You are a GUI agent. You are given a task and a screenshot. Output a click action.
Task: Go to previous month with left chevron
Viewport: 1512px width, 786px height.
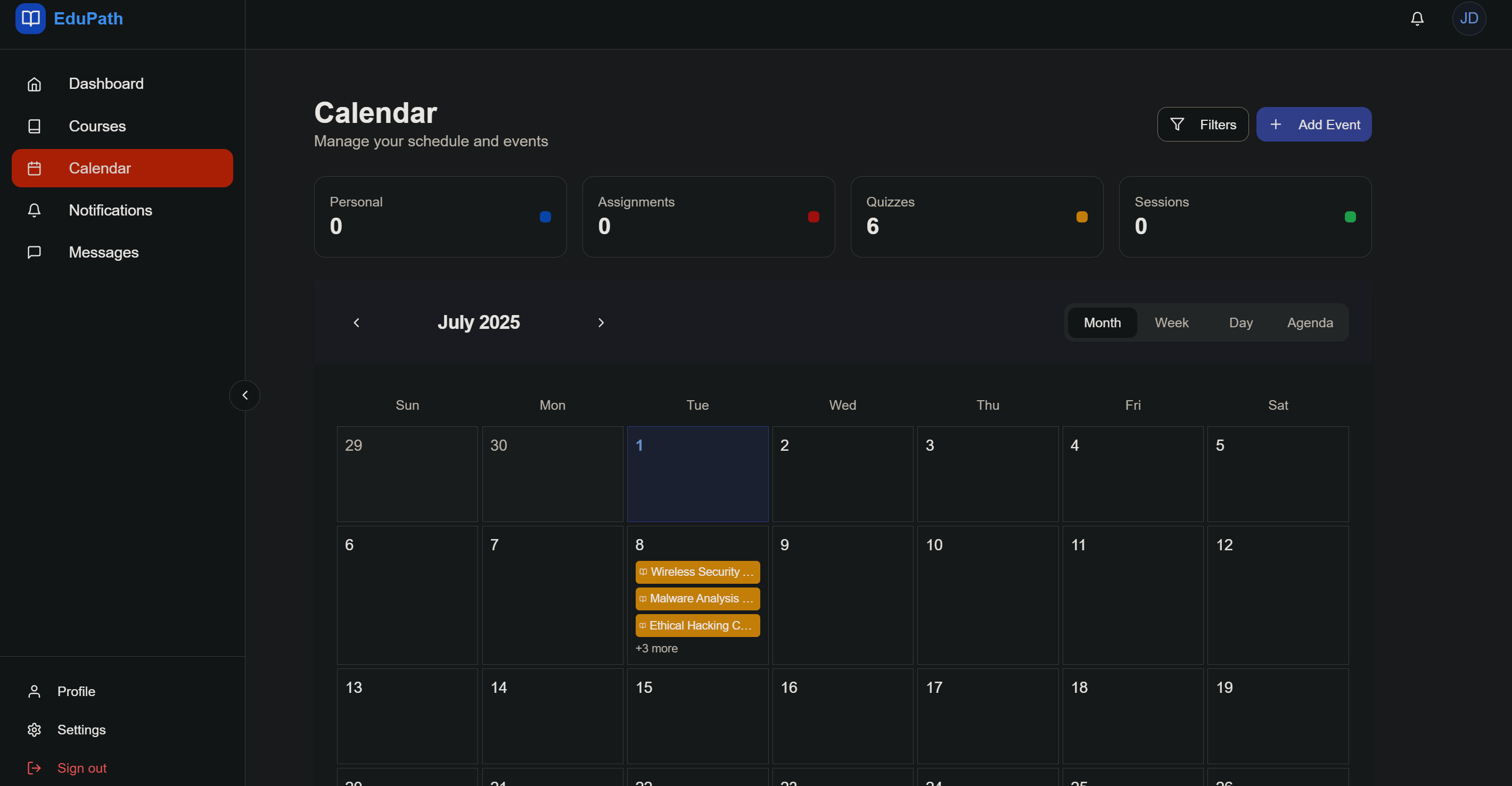[356, 322]
